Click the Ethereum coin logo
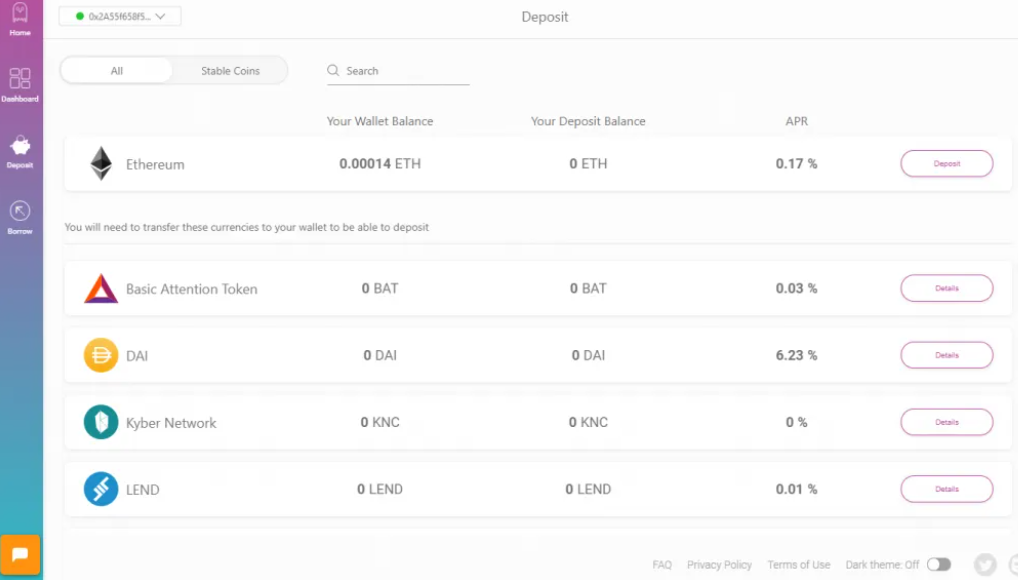The image size is (1018, 580). [101, 164]
